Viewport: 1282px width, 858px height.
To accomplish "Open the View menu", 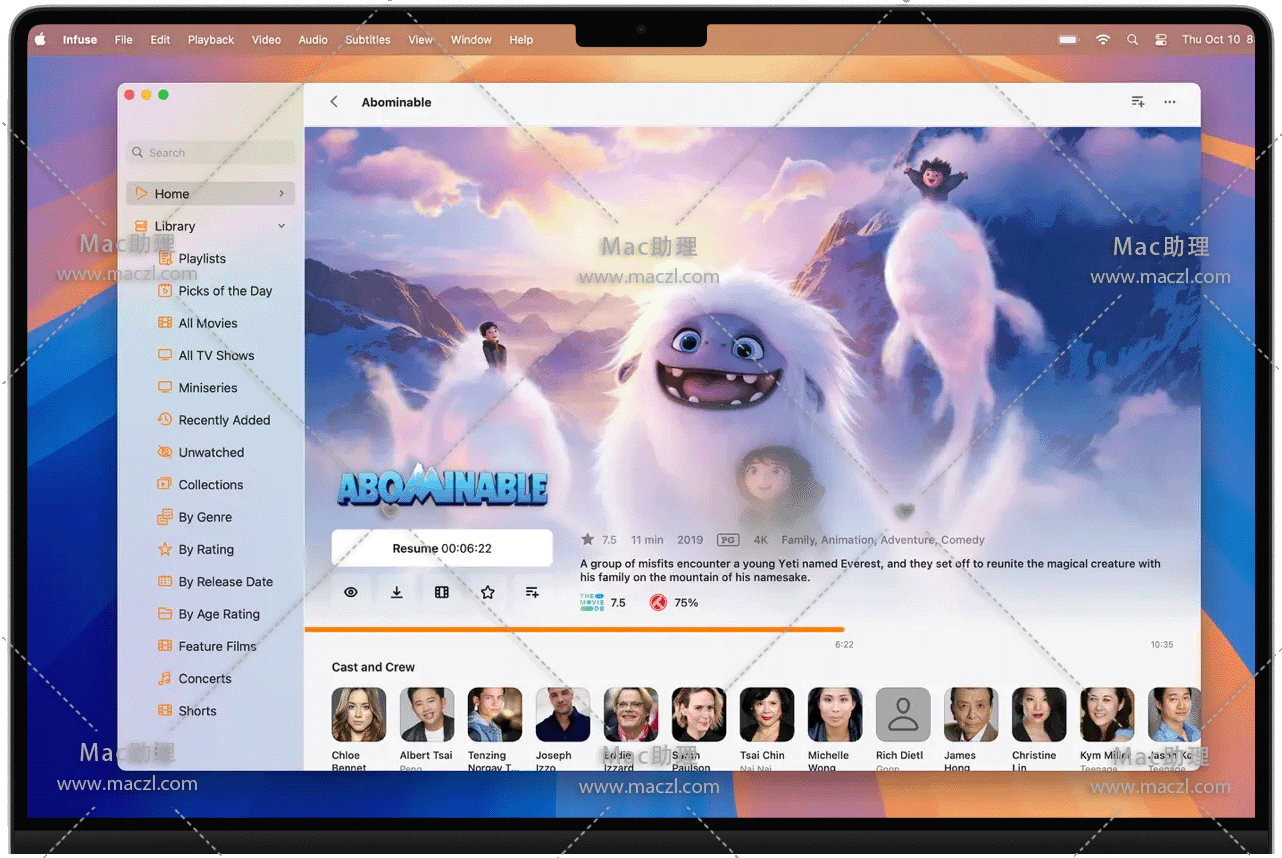I will coord(420,40).
